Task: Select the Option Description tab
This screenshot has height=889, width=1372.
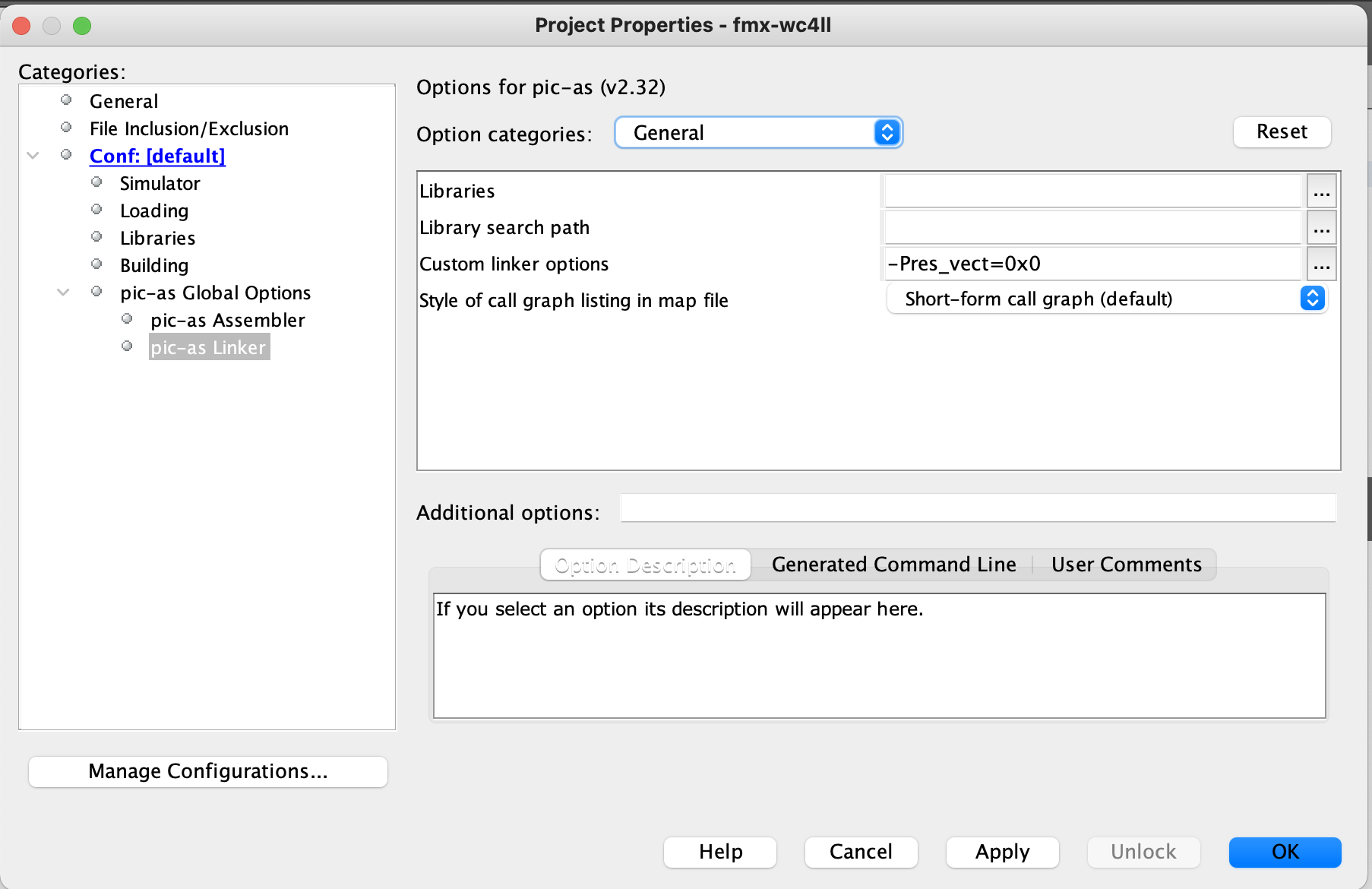Action: click(645, 565)
